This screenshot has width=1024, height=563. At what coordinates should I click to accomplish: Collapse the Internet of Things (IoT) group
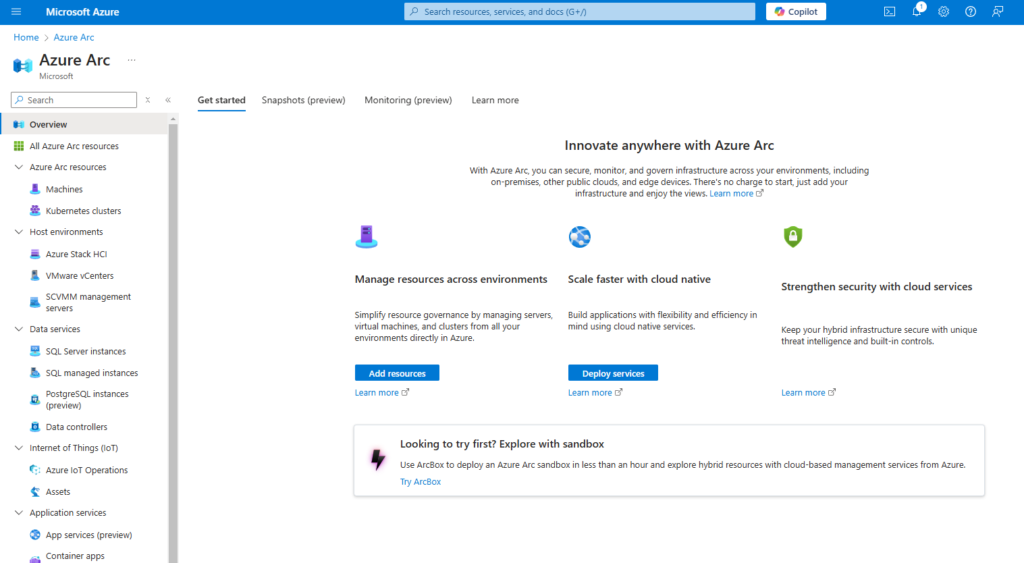click(x=19, y=448)
